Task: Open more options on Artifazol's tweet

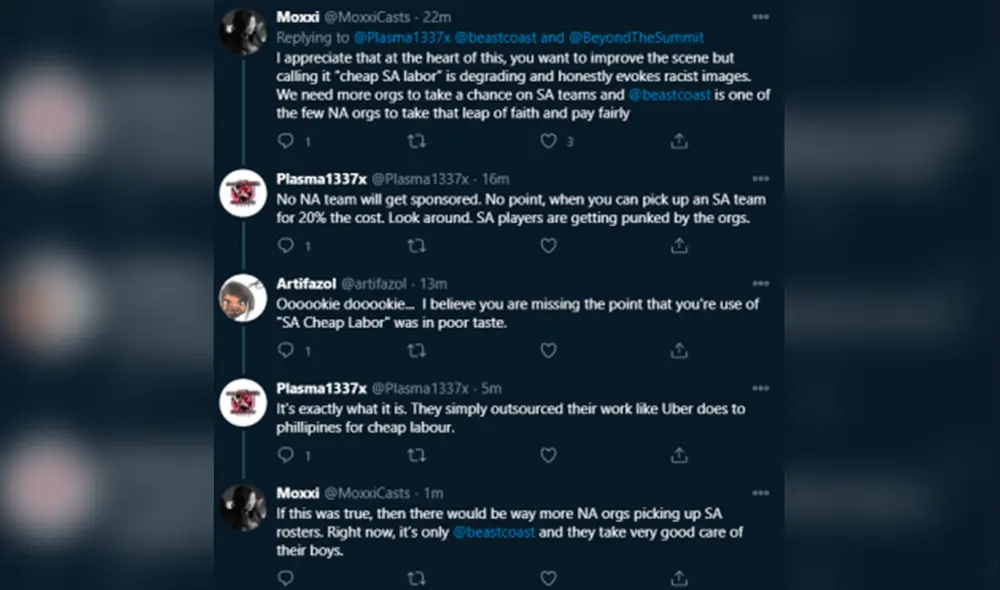Action: coord(761,284)
